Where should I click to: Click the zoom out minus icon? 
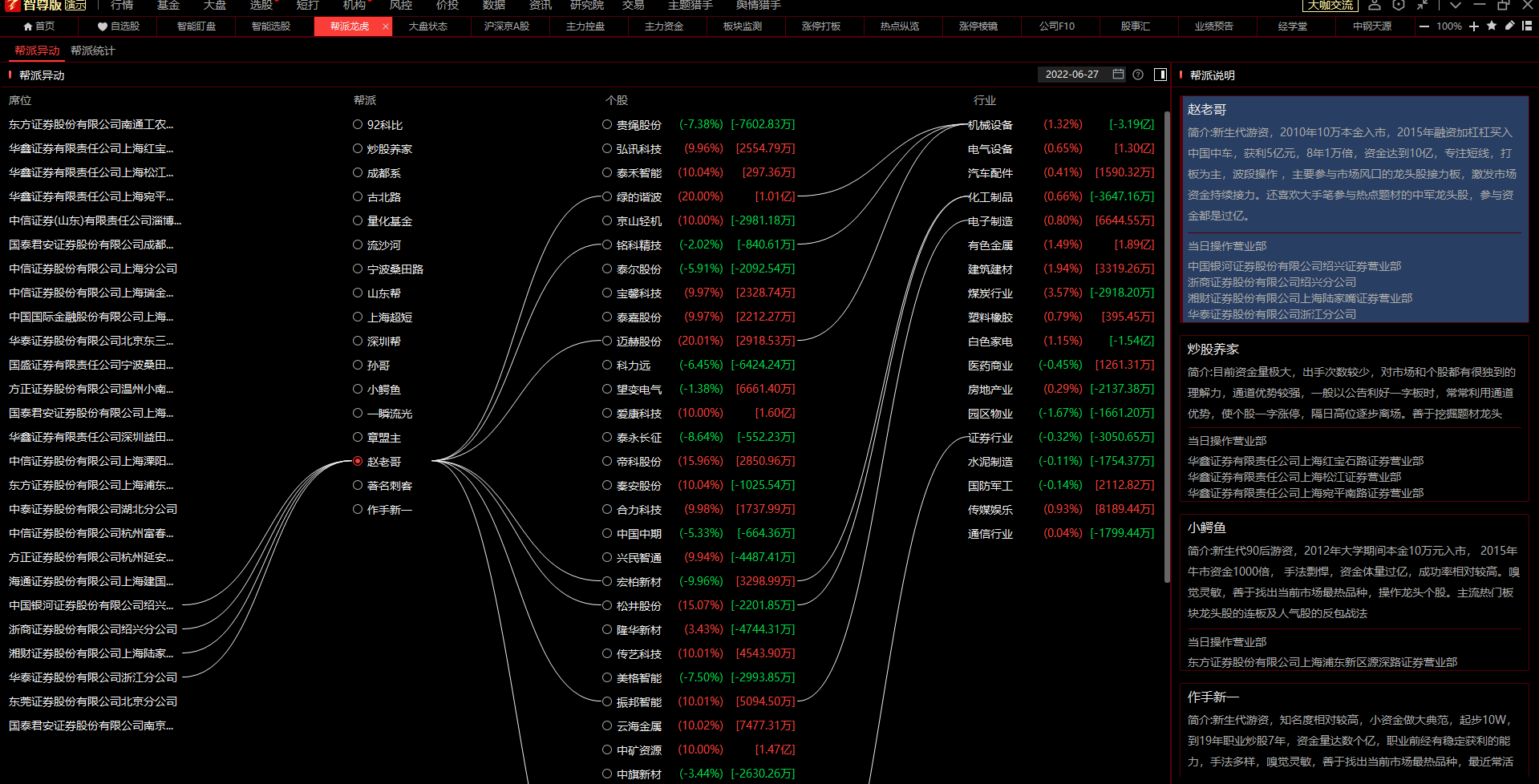click(1424, 26)
